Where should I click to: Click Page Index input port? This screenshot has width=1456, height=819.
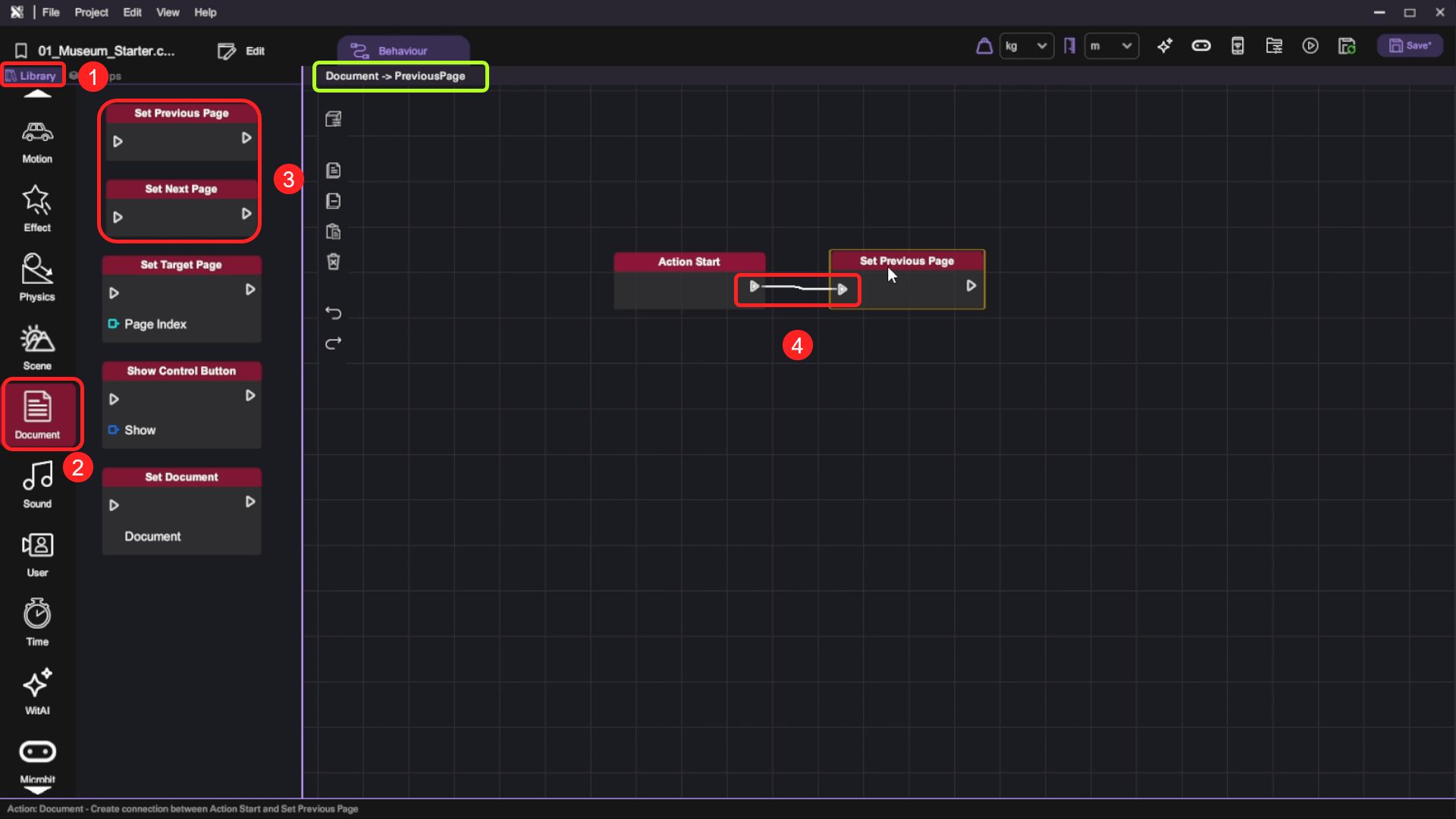click(113, 324)
